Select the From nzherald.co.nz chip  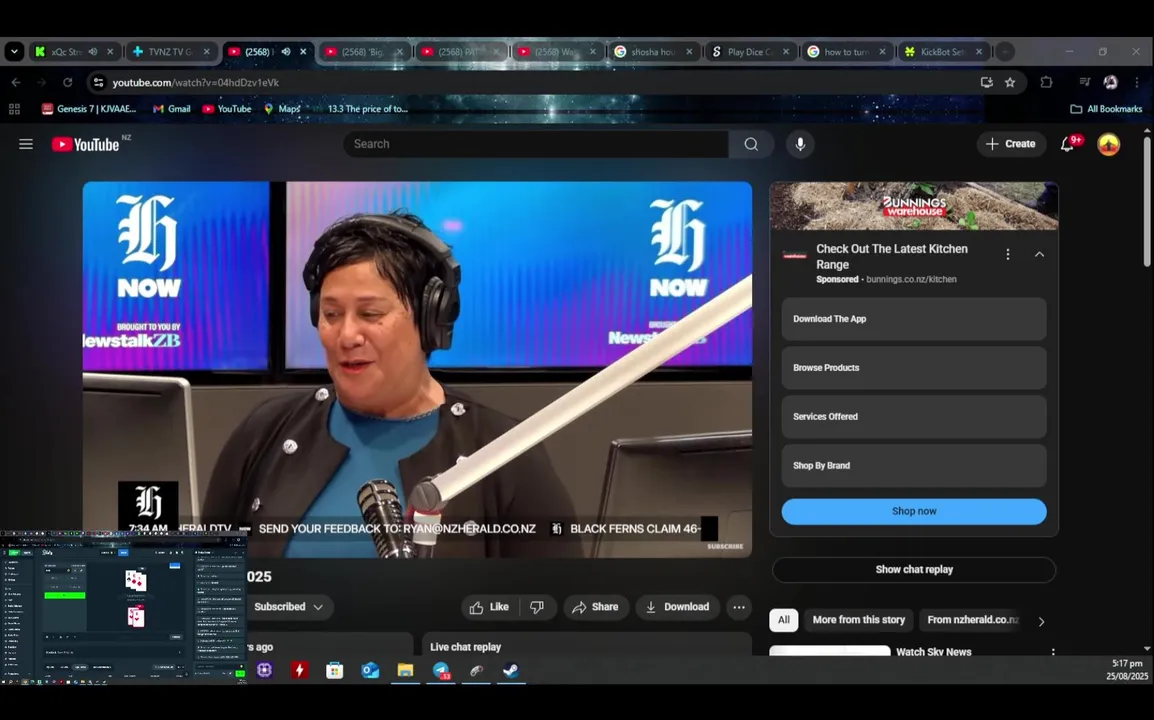[972, 620]
